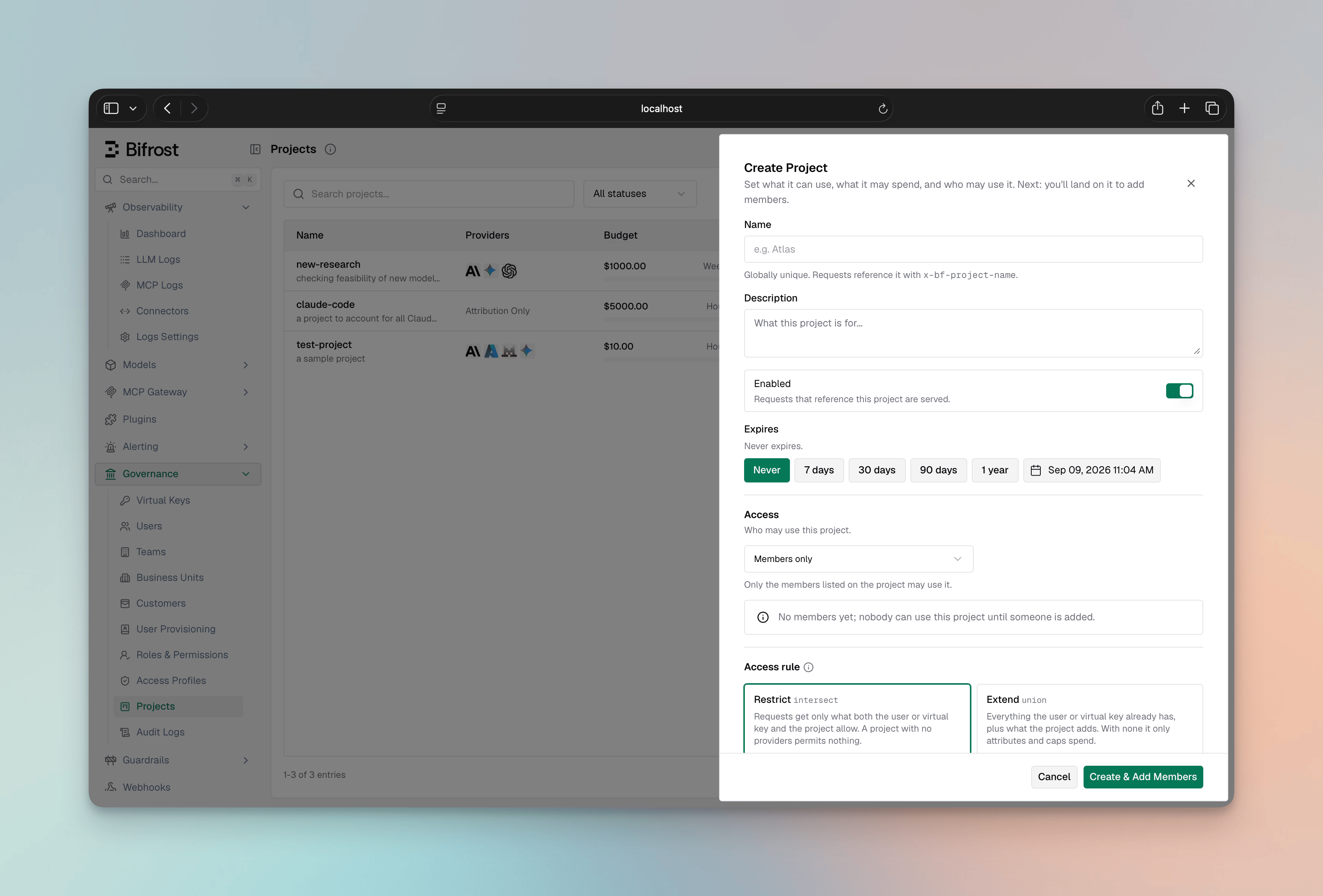Open browser sidebar dropdown chevron

(133, 108)
